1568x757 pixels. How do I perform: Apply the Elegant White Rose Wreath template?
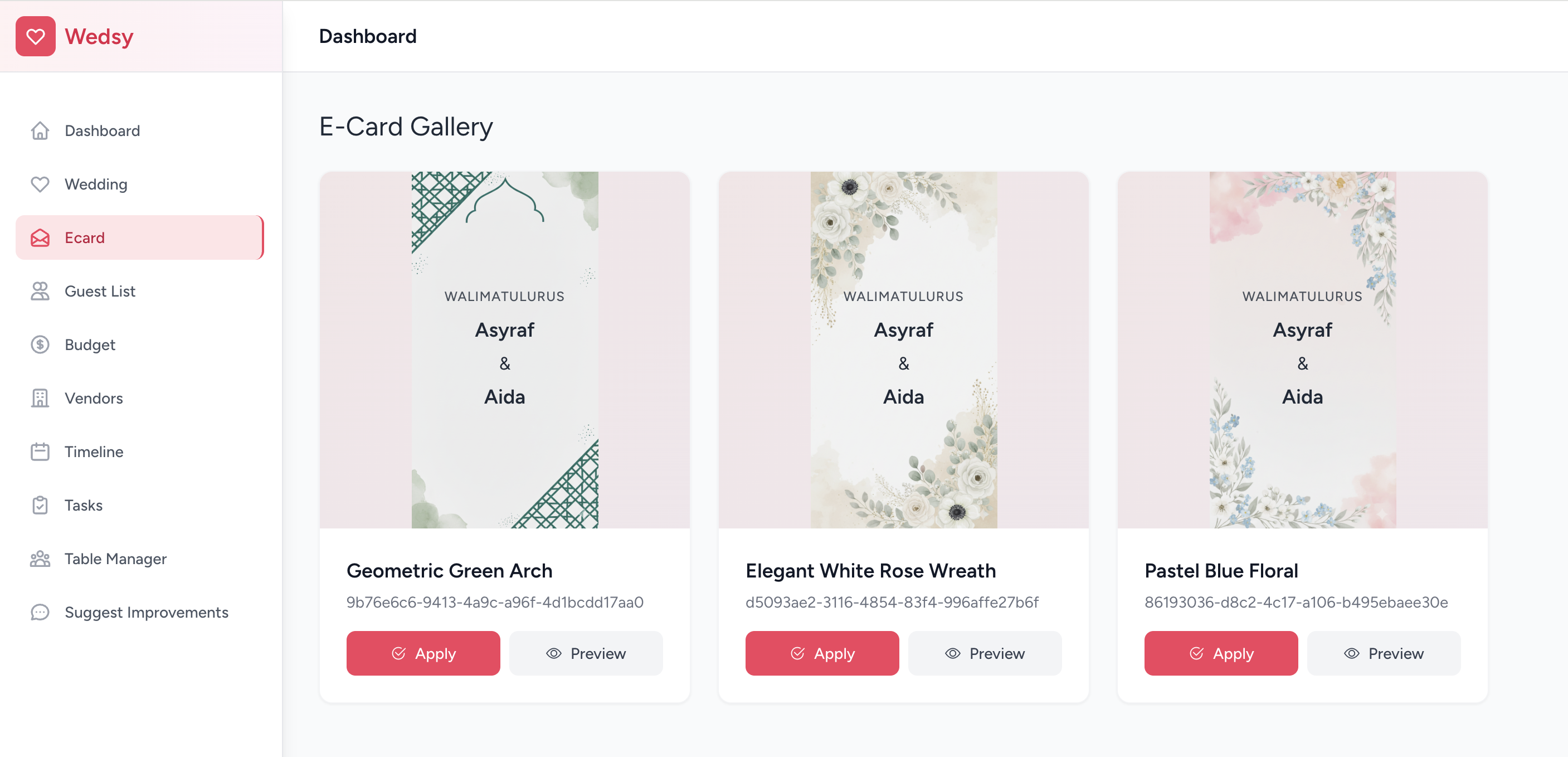click(x=822, y=653)
